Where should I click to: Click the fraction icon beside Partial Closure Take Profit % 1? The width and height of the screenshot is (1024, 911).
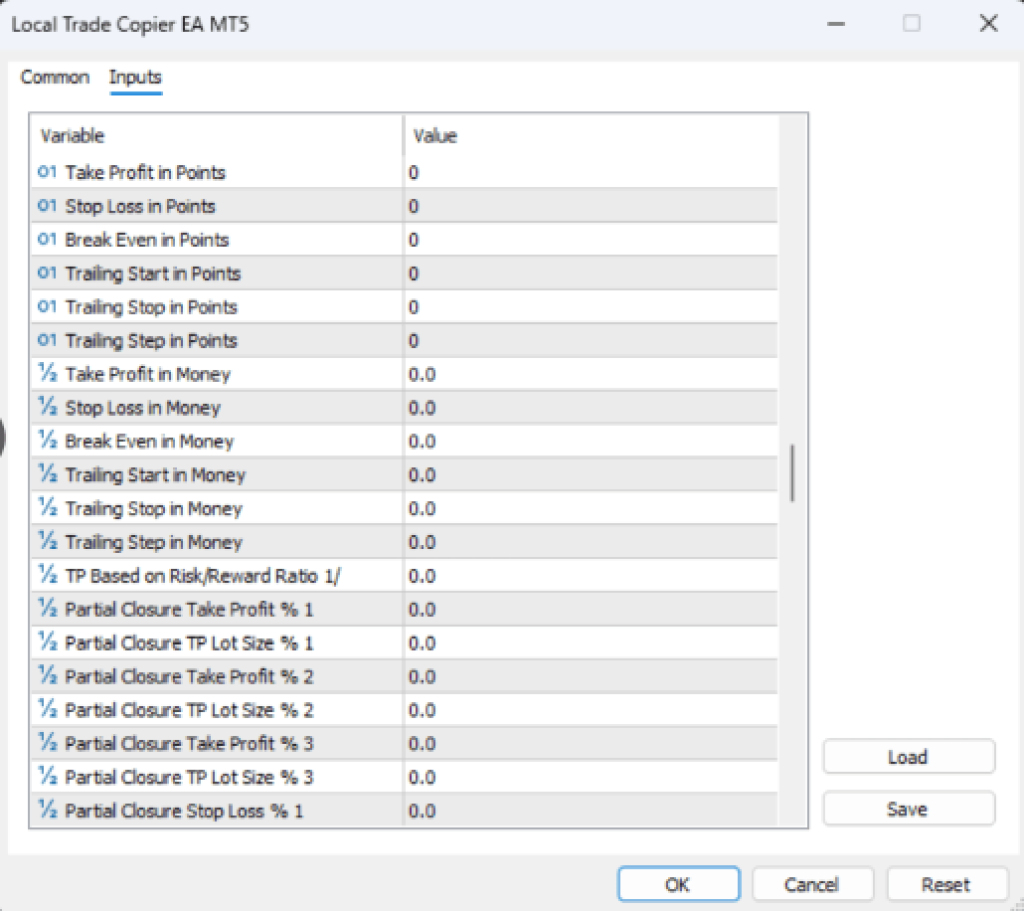tap(48, 609)
